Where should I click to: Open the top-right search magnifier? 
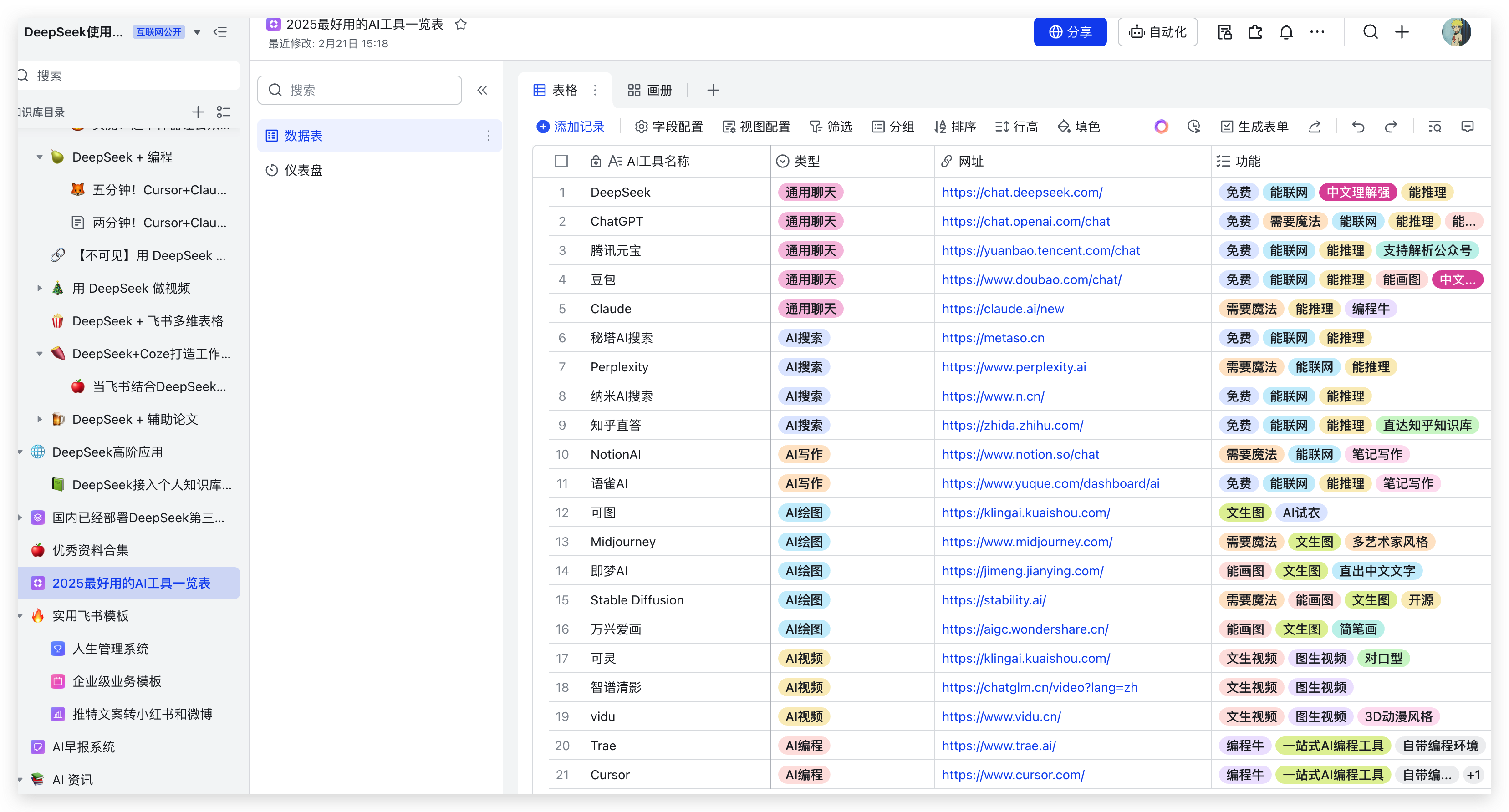(x=1370, y=32)
